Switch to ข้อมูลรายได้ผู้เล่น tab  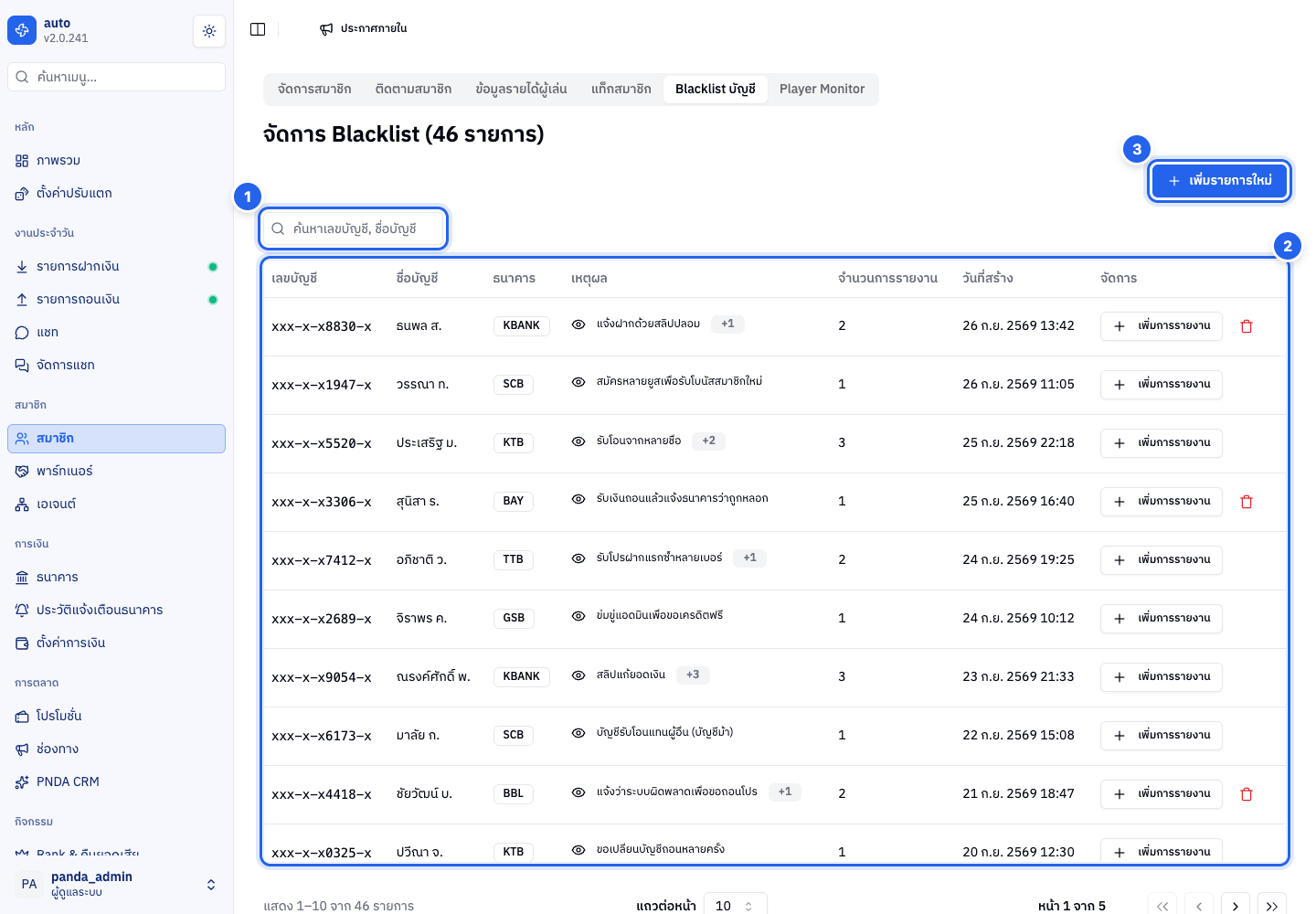[521, 90]
